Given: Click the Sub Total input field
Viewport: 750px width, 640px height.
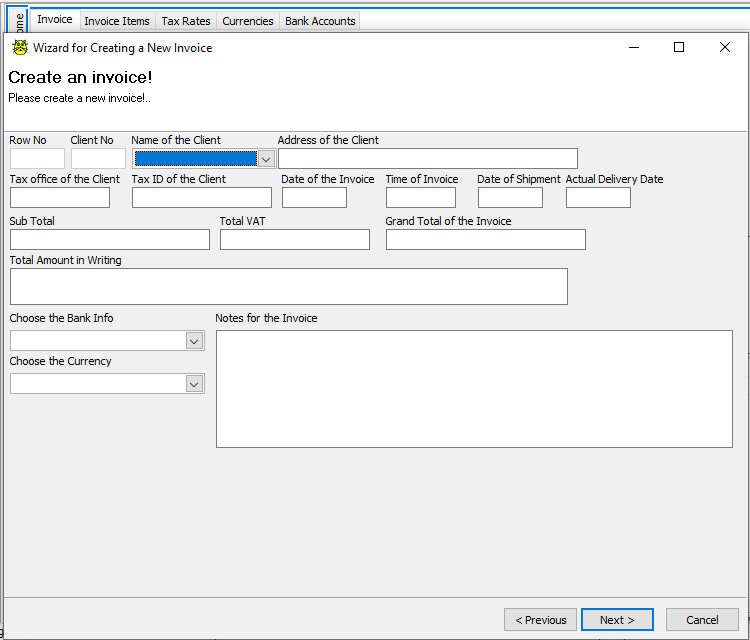Looking at the screenshot, I should point(110,240).
